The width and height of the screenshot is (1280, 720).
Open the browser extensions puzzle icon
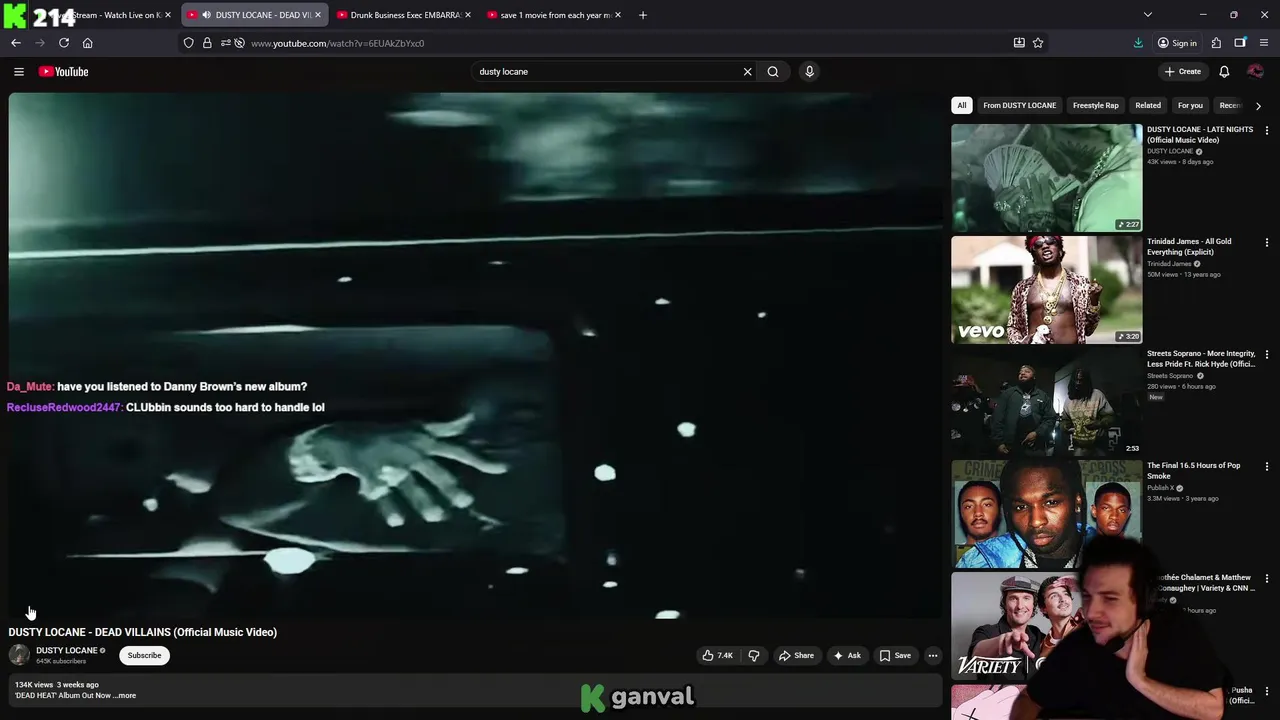[x=1216, y=43]
